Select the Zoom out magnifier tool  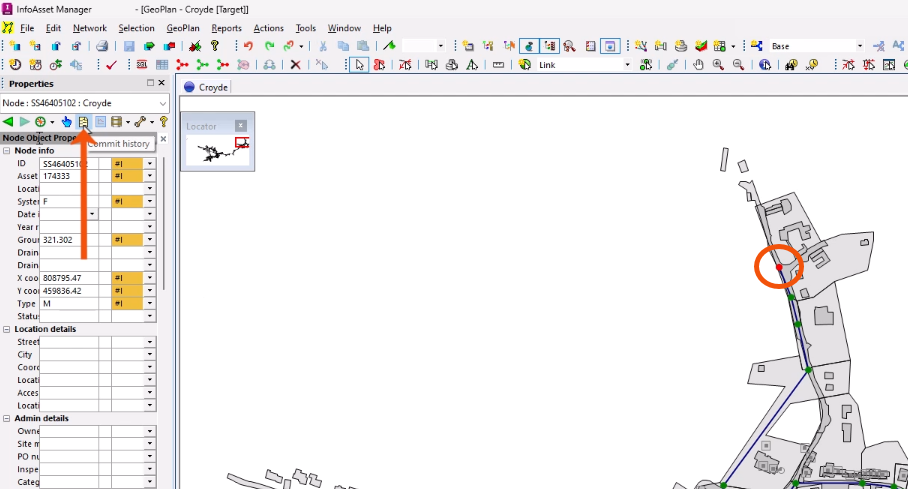tap(738, 65)
